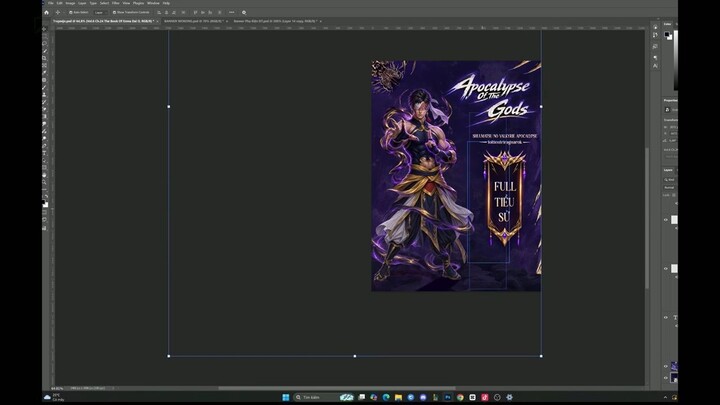Select the Lasso tool in the toolbox
The height and width of the screenshot is (405, 720).
[45, 44]
